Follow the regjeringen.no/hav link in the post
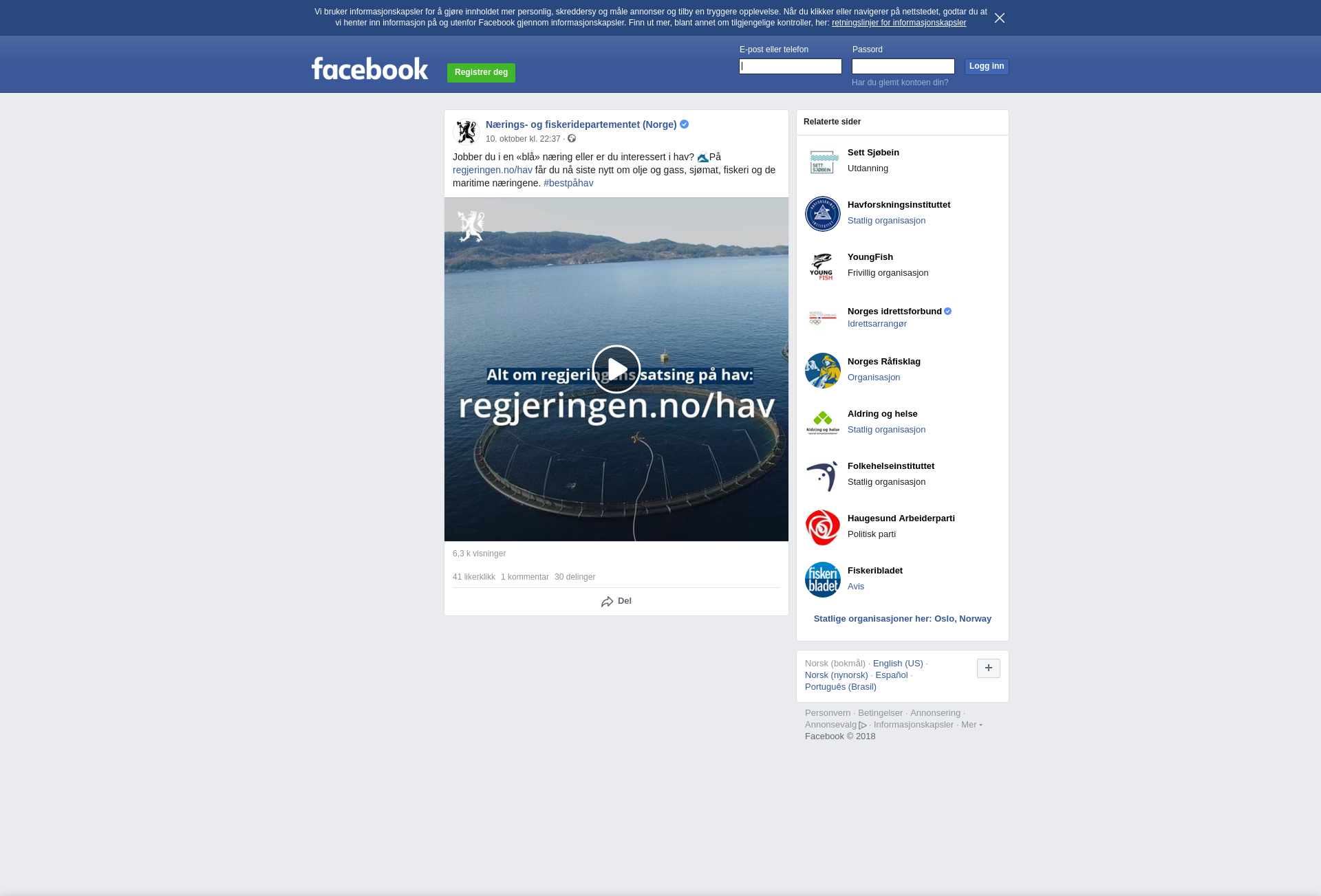The width and height of the screenshot is (1321, 896). pyautogui.click(x=493, y=170)
